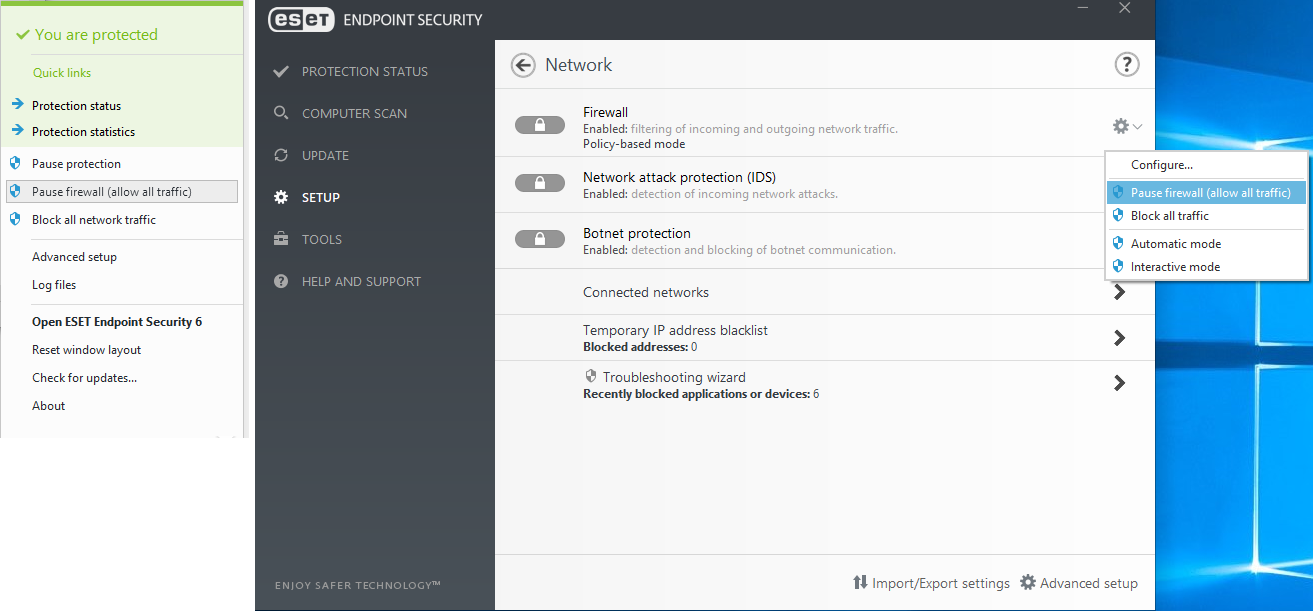Open Advanced setup at the bottom
This screenshot has width=1313, height=611.
(x=1079, y=583)
